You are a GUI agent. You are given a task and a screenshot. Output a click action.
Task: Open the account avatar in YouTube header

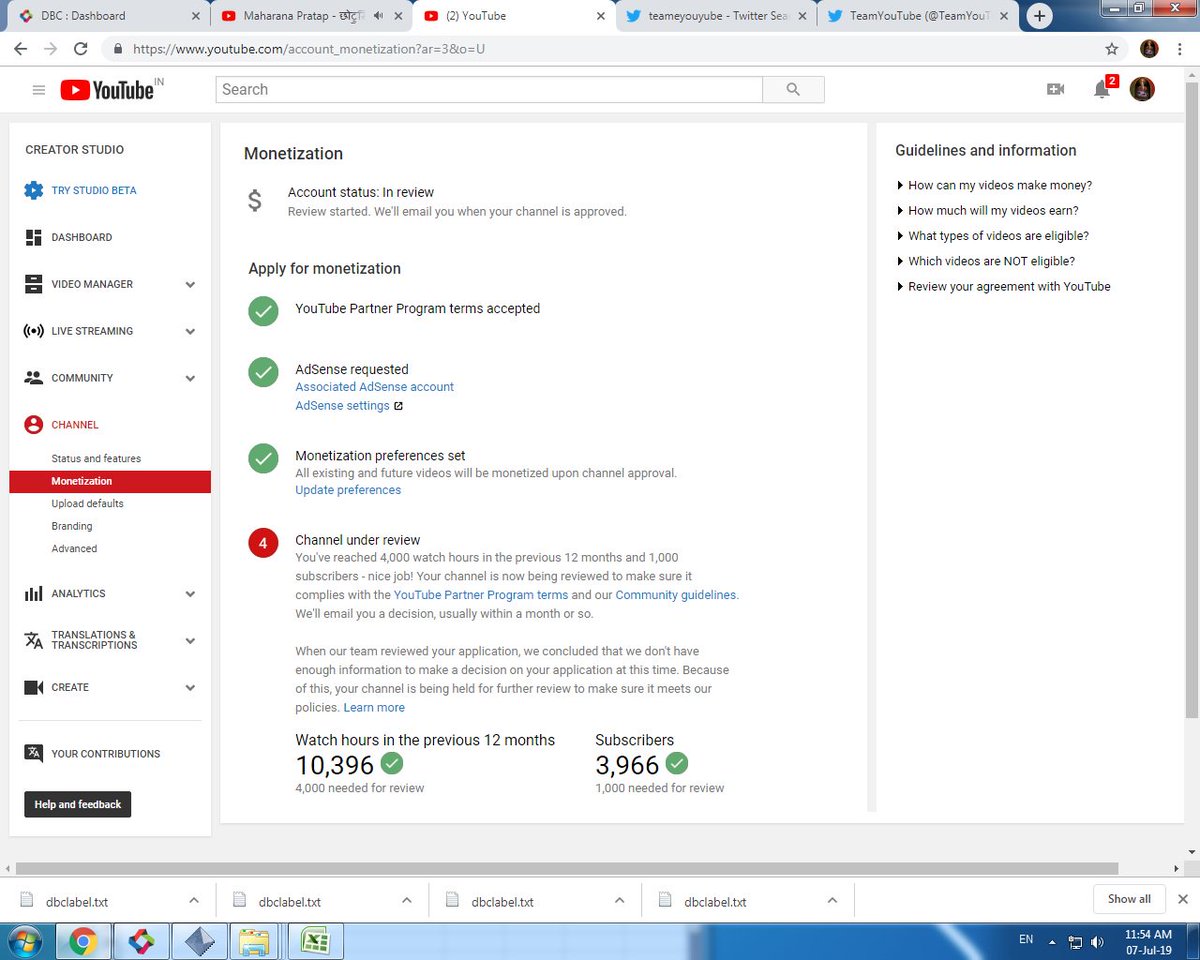(1142, 89)
